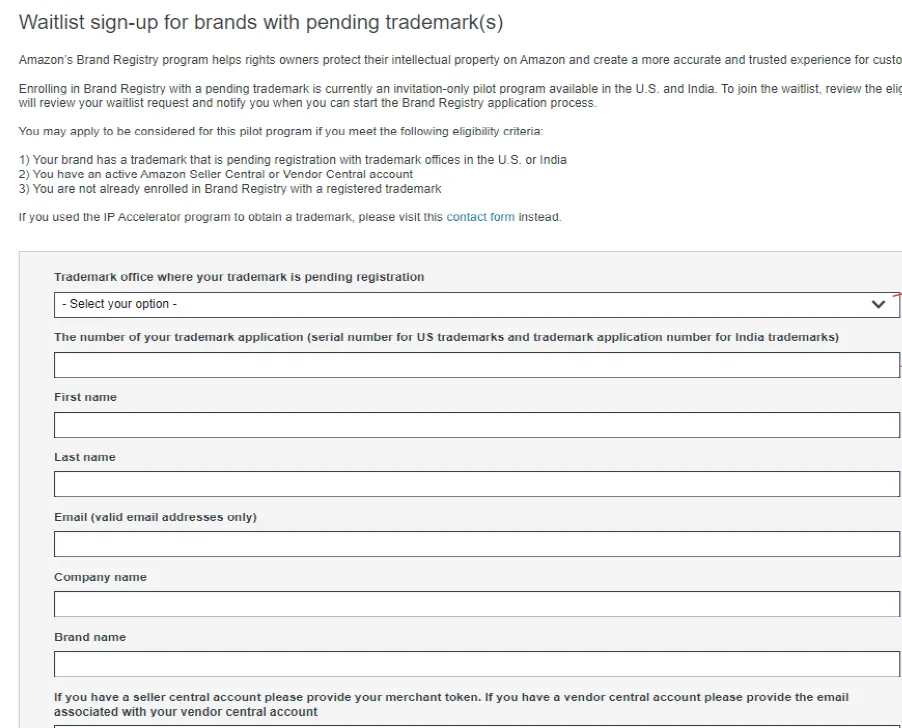The image size is (902, 728).
Task: Click the Email address input box
Action: pos(477,544)
